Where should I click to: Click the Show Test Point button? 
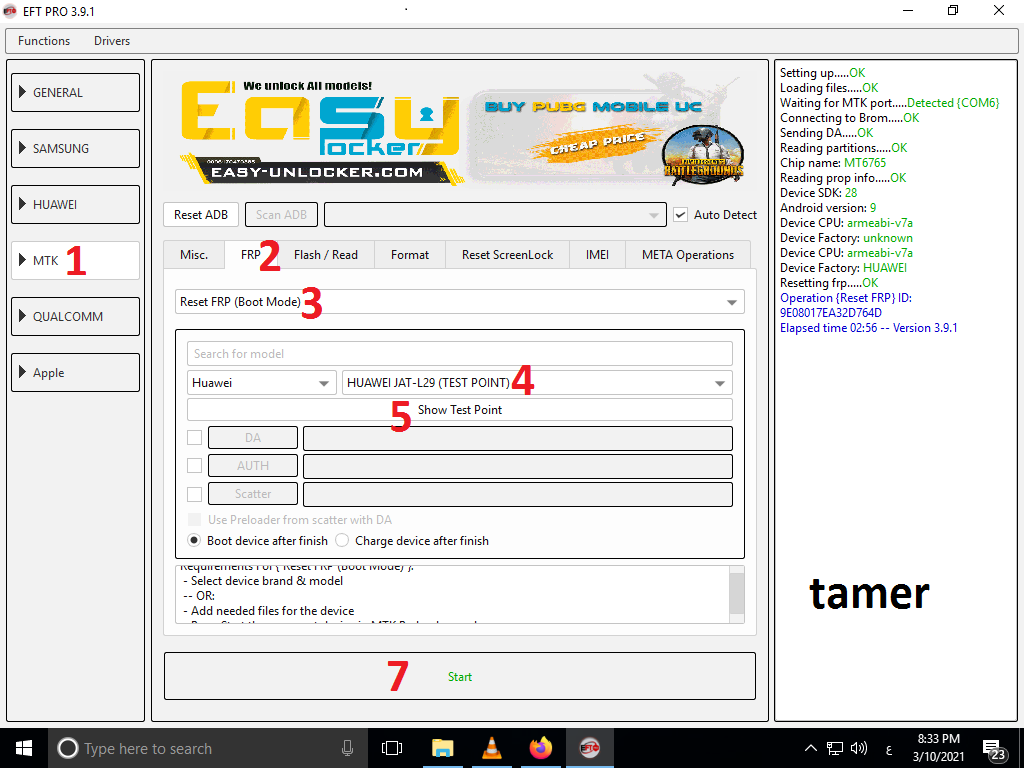pos(460,410)
